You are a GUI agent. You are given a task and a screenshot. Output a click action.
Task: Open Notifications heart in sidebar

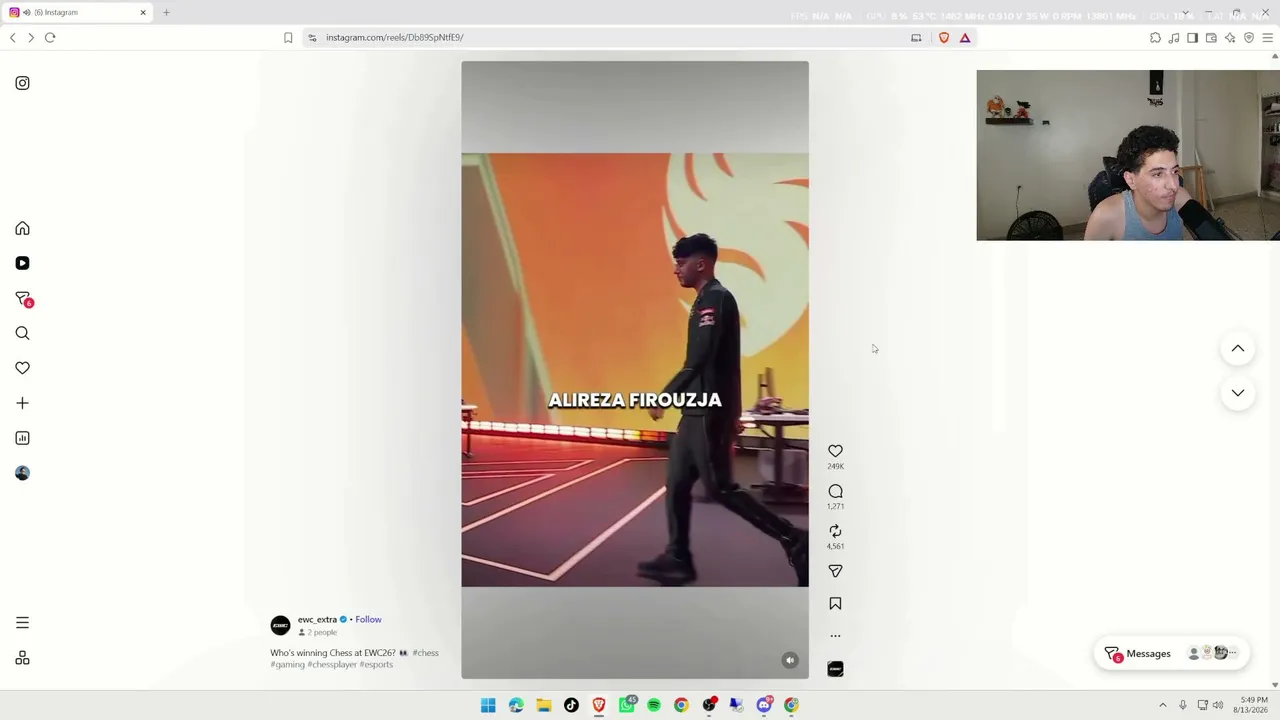(x=22, y=368)
